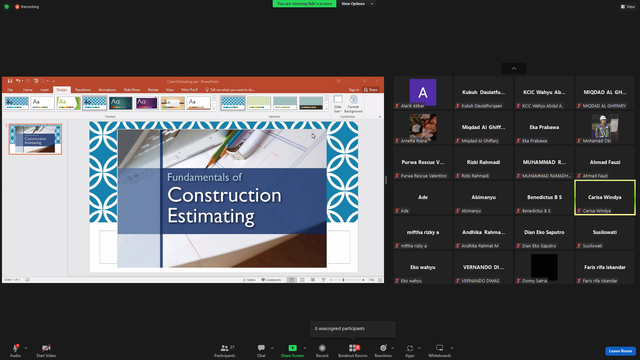This screenshot has width=640, height=360.
Task: Switch to the Animations ribbon tab
Action: (x=107, y=90)
